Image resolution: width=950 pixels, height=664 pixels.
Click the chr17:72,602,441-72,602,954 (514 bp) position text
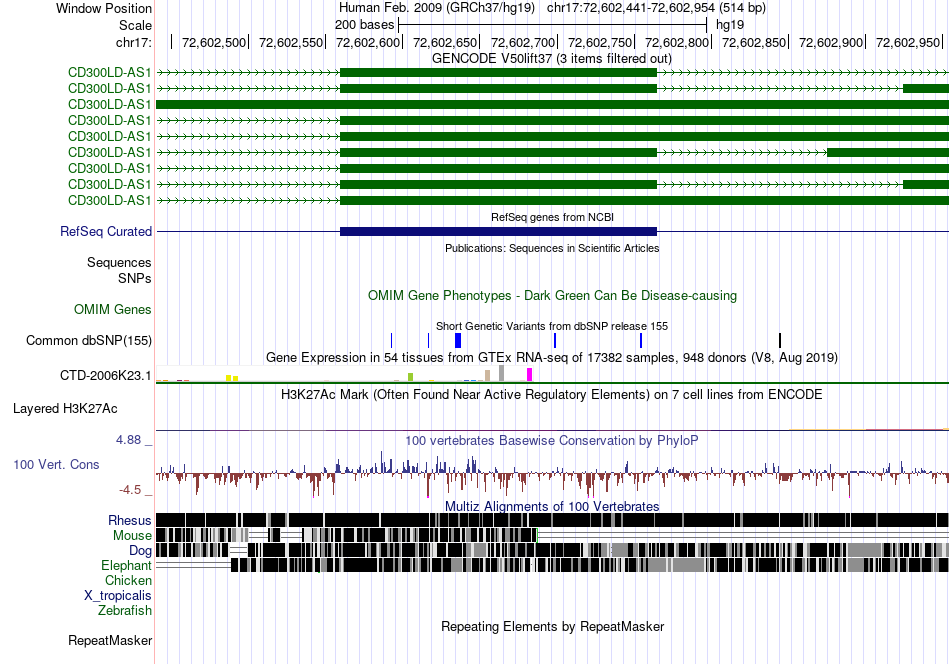pyautogui.click(x=656, y=8)
